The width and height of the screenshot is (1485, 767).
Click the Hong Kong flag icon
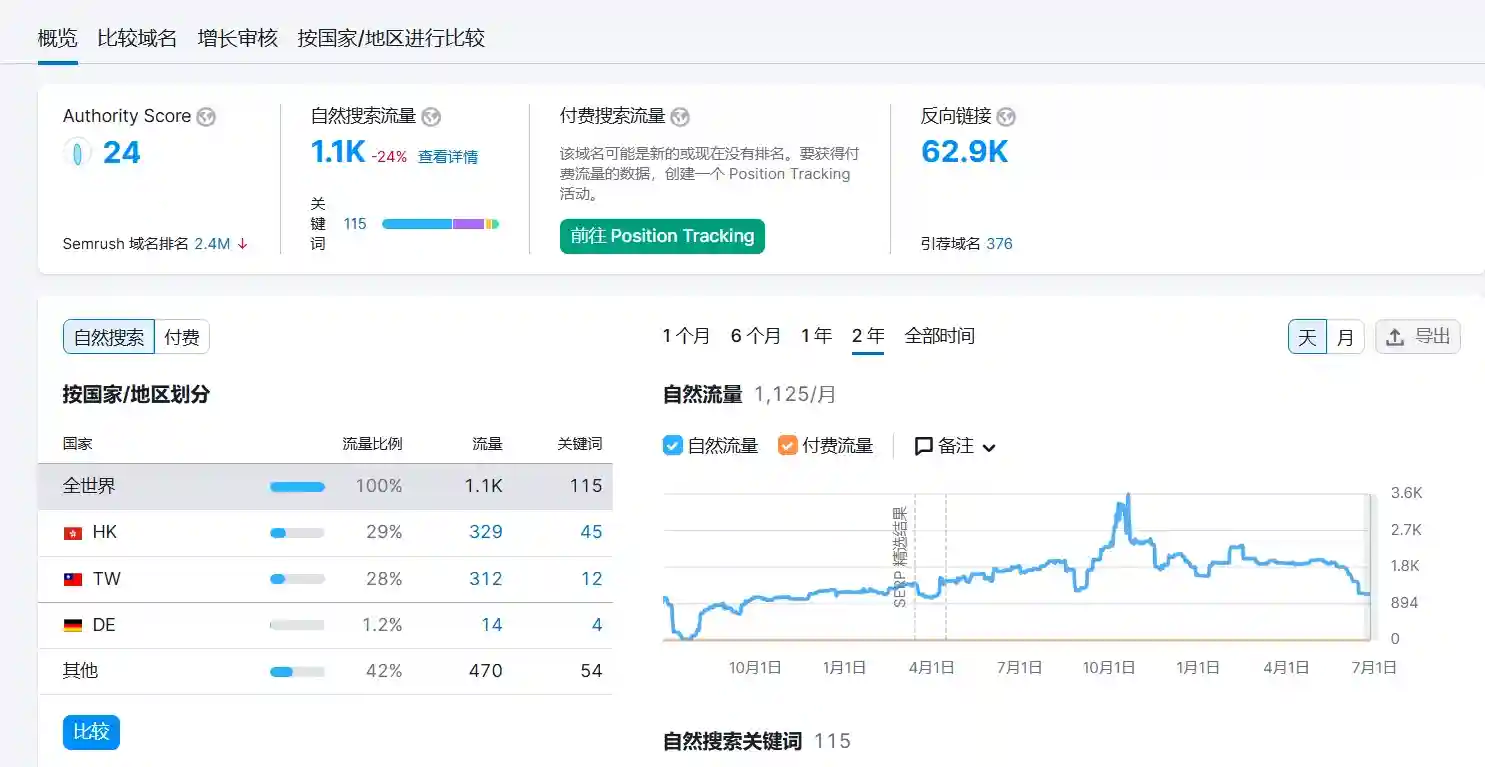click(x=73, y=533)
